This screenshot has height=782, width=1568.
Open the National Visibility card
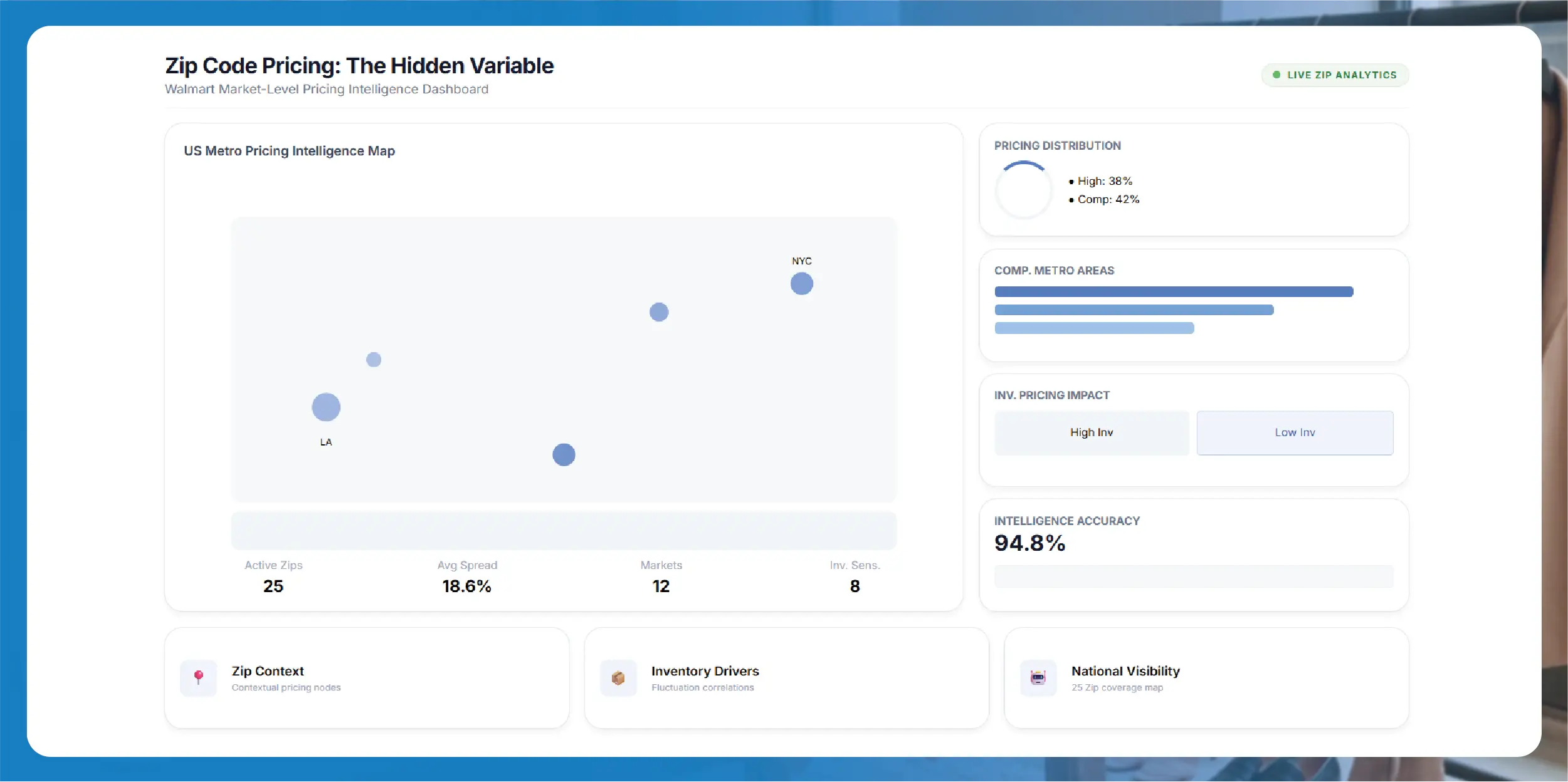click(1207, 678)
